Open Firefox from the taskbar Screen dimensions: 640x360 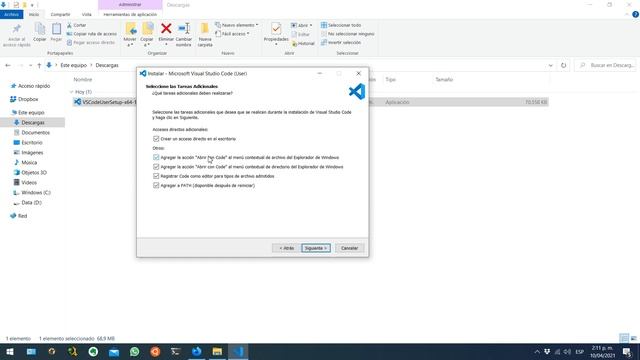pyautogui.click(x=196, y=351)
